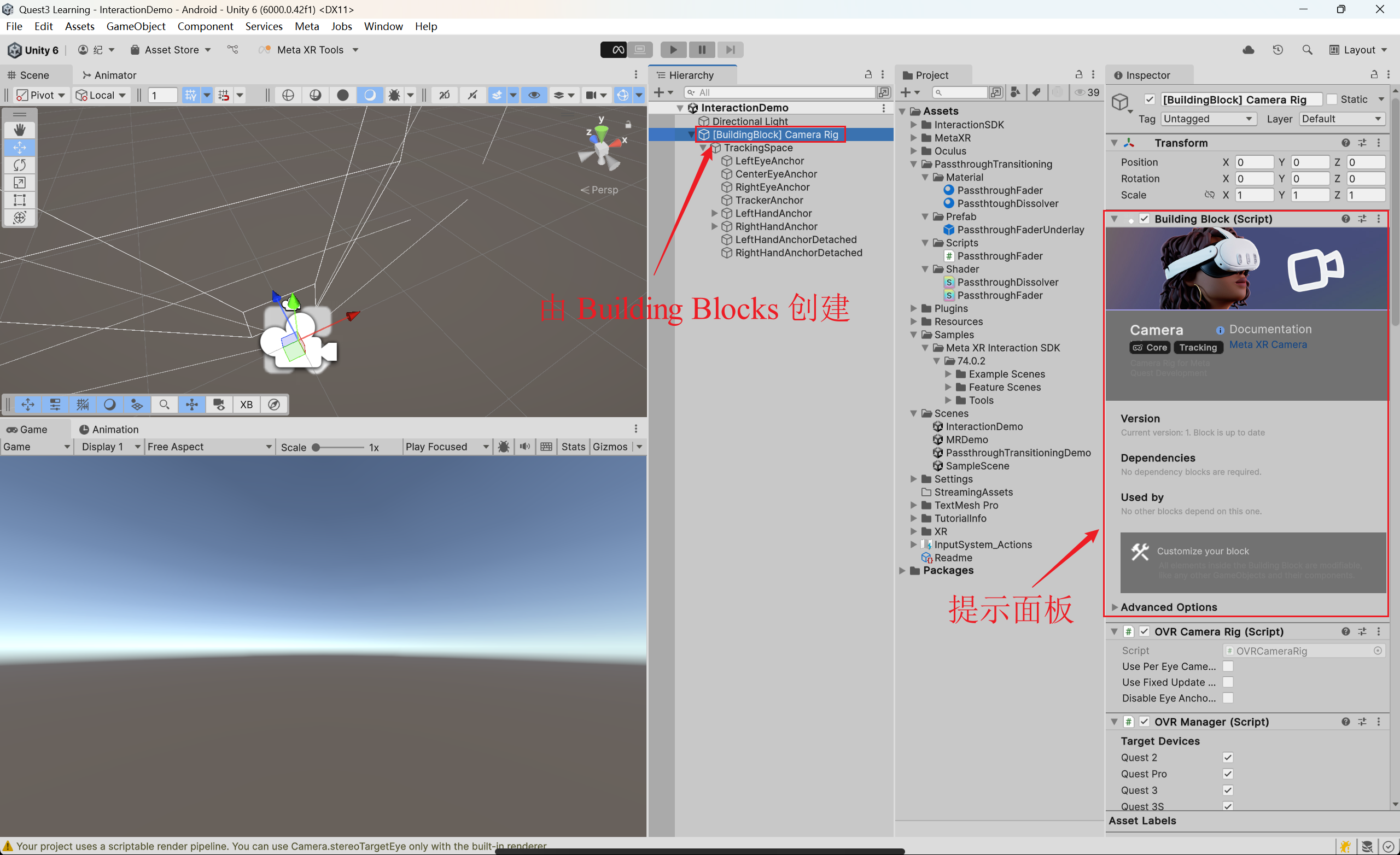The image size is (1400, 855).
Task: Open the global search magnifier
Action: point(1308,50)
